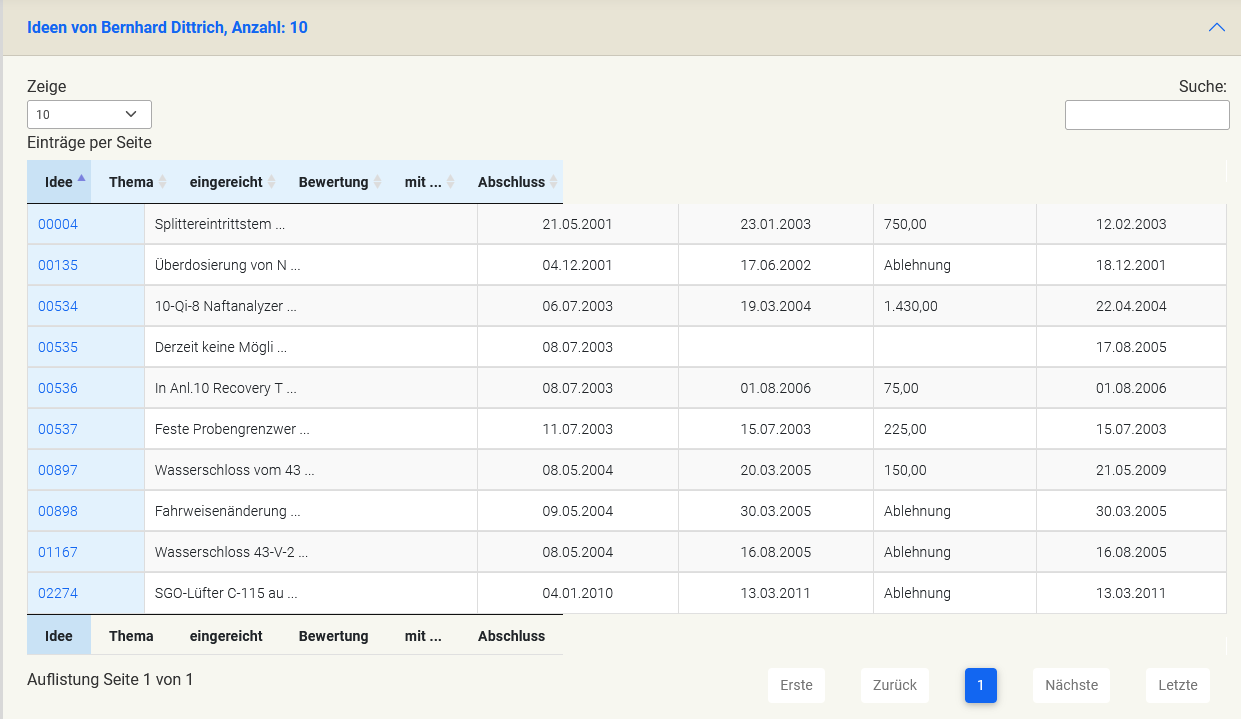Jump to the Letzte page button
Screen dimensions: 1241x719
(1177, 685)
